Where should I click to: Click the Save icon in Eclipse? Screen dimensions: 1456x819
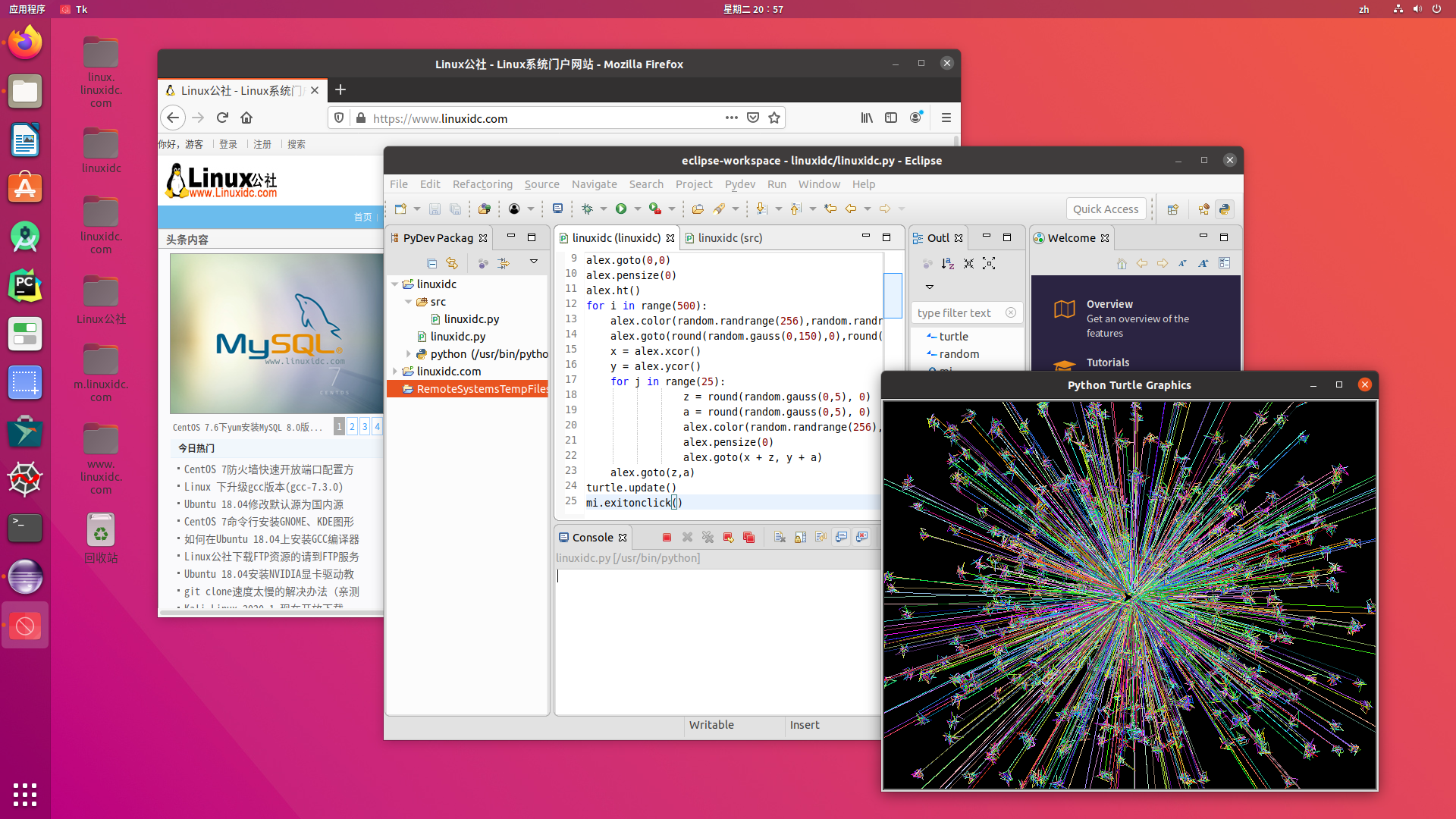[435, 209]
